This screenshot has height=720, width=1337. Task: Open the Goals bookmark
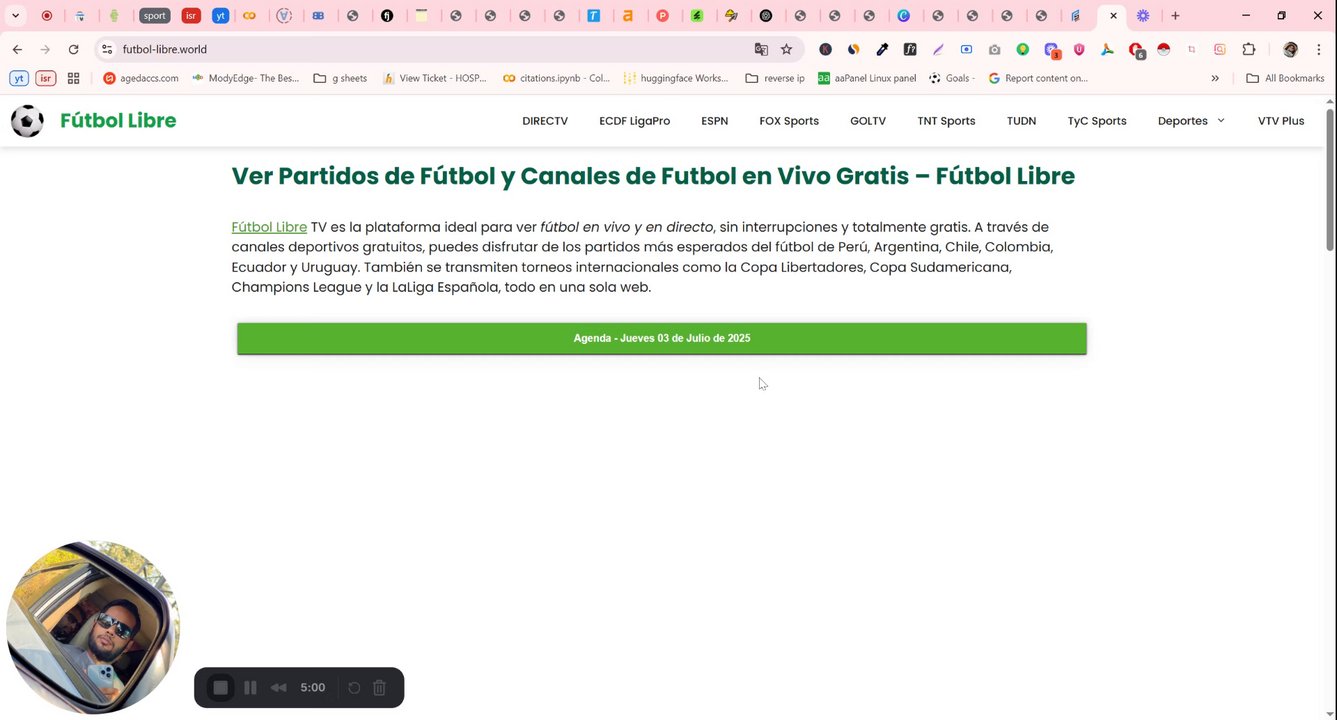[951, 78]
